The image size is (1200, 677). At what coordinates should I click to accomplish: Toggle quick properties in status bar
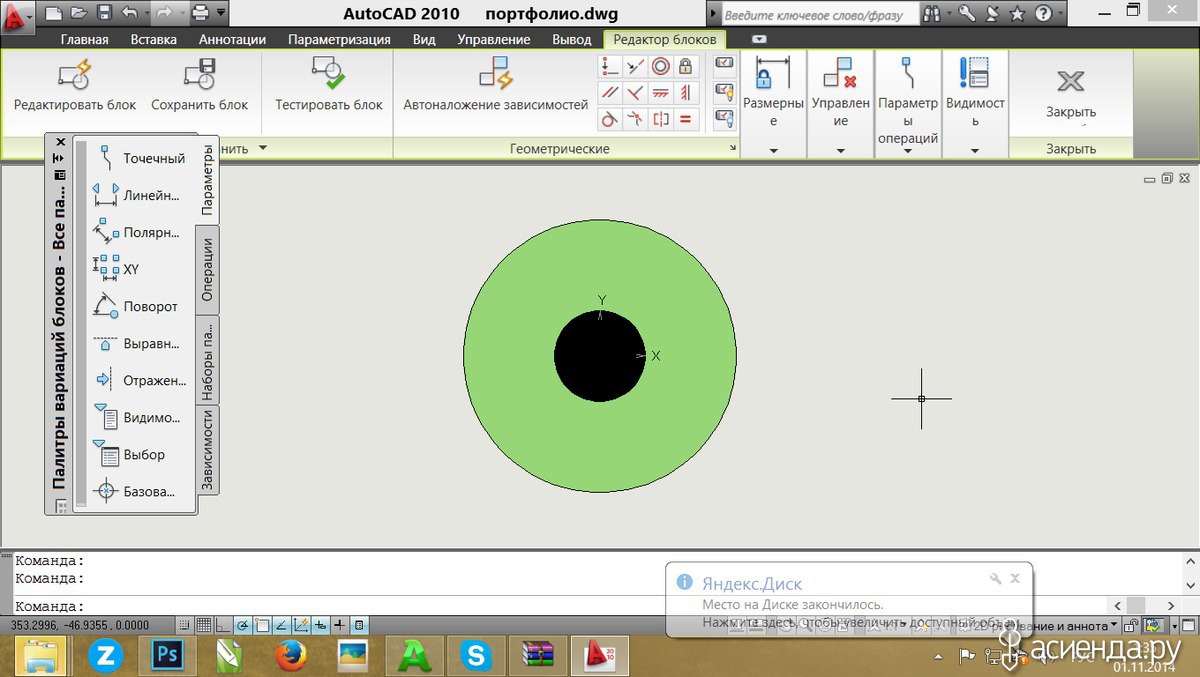tap(360, 625)
